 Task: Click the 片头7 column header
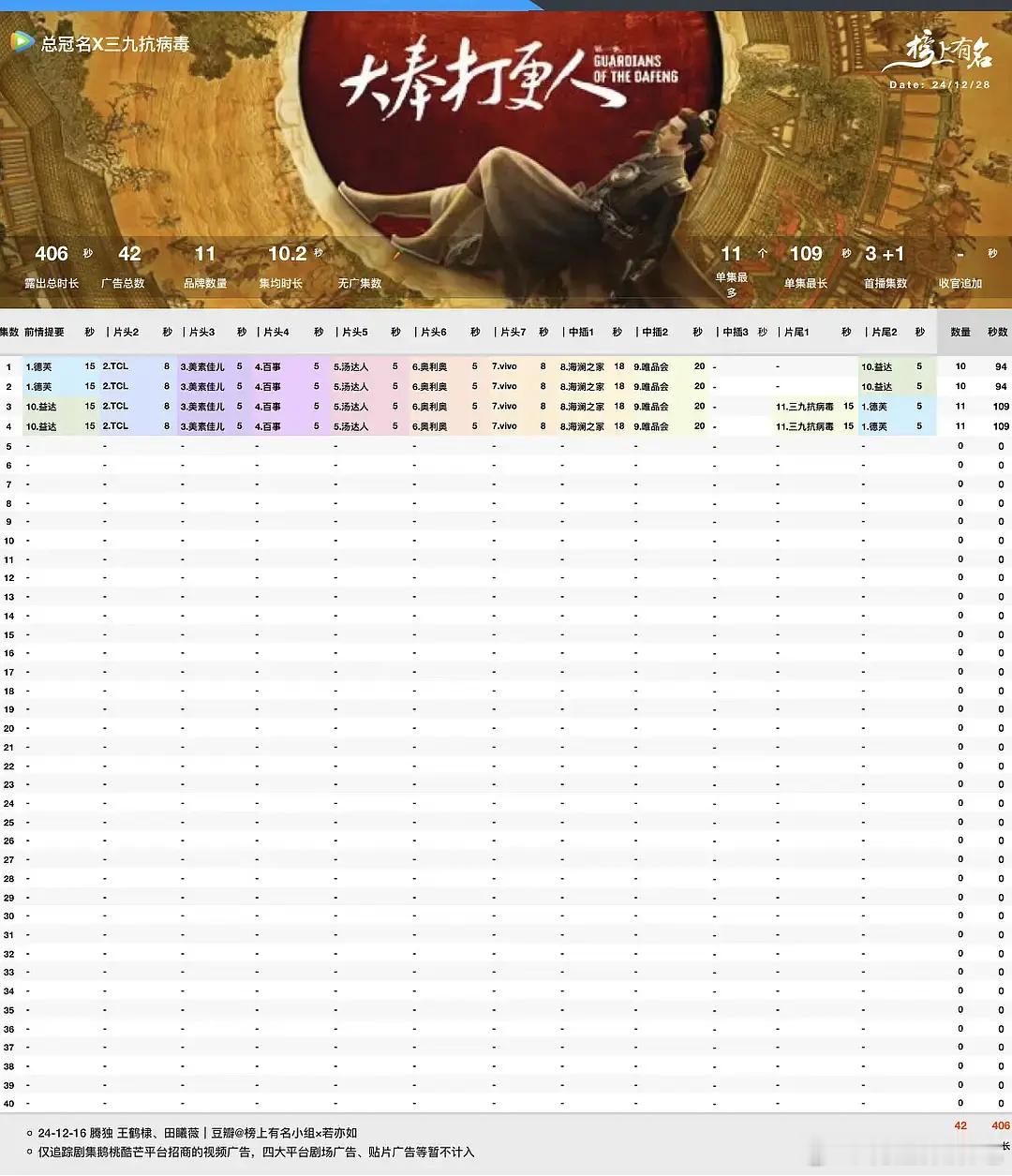tap(513, 332)
